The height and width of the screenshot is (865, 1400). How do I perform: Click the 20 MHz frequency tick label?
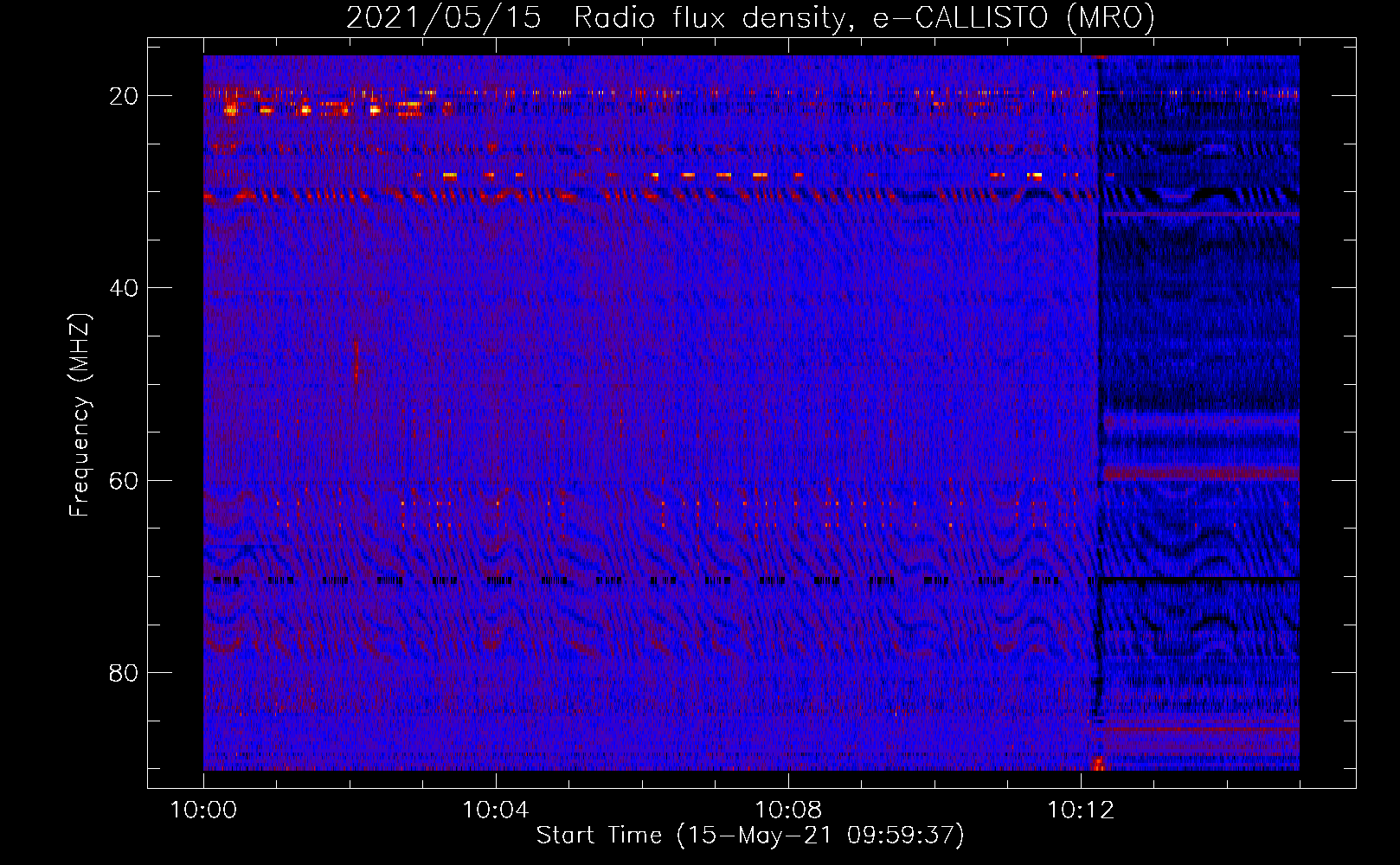pyautogui.click(x=124, y=96)
